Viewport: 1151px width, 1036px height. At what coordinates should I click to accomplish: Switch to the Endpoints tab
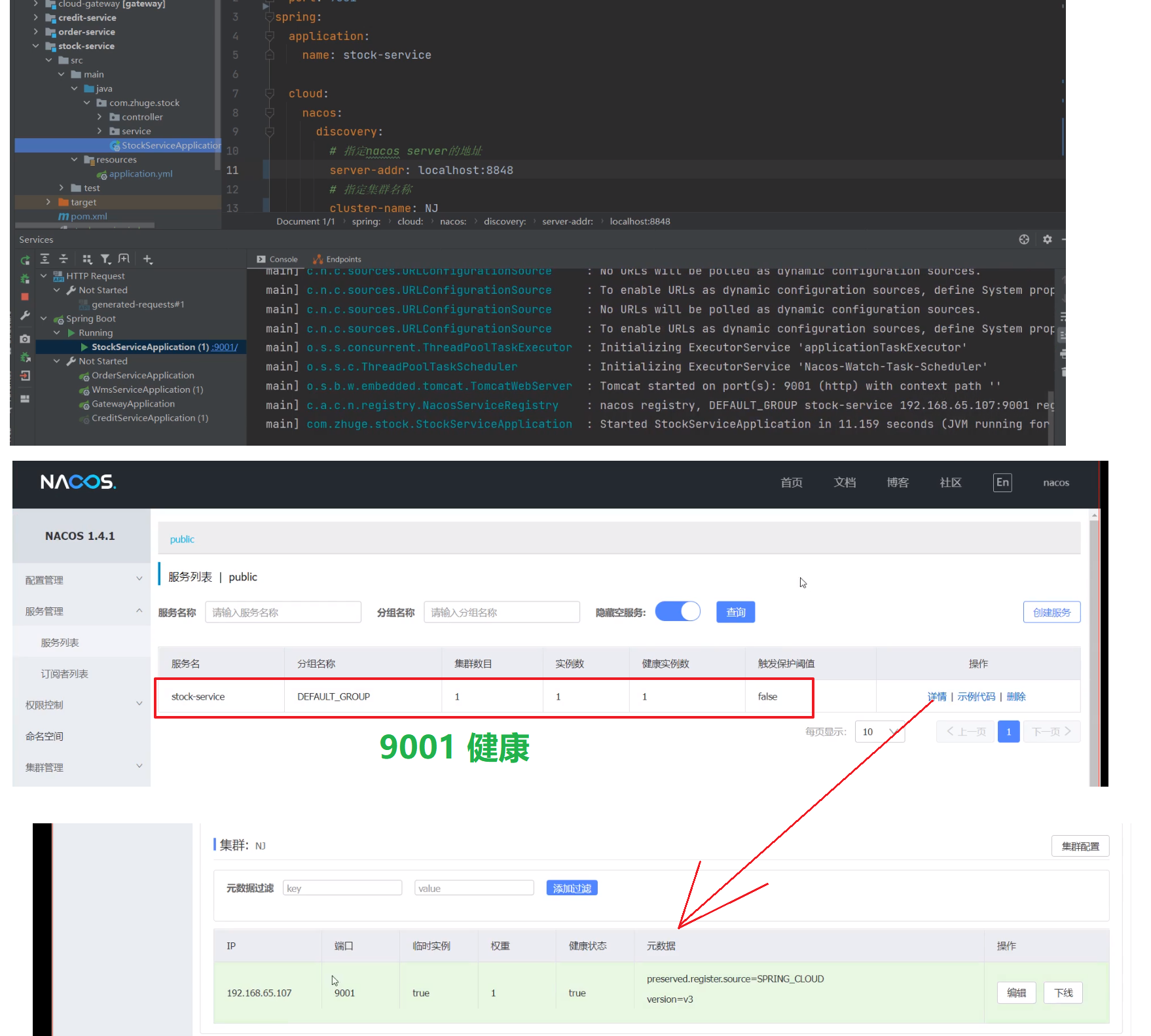coord(337,259)
